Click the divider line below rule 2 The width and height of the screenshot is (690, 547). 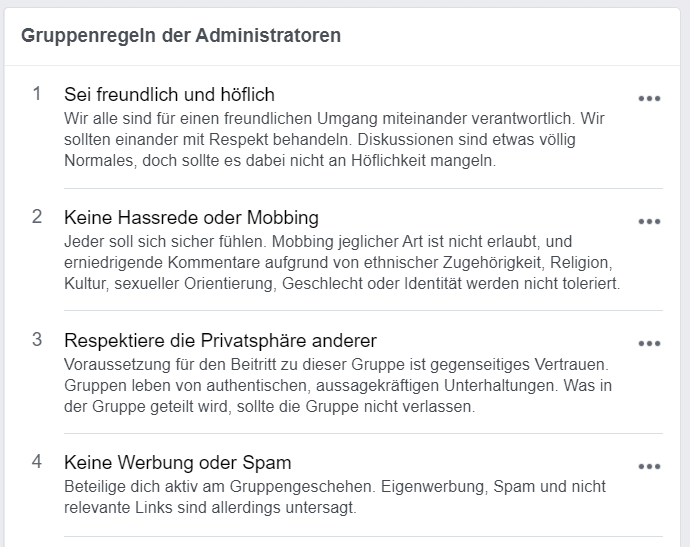363,310
